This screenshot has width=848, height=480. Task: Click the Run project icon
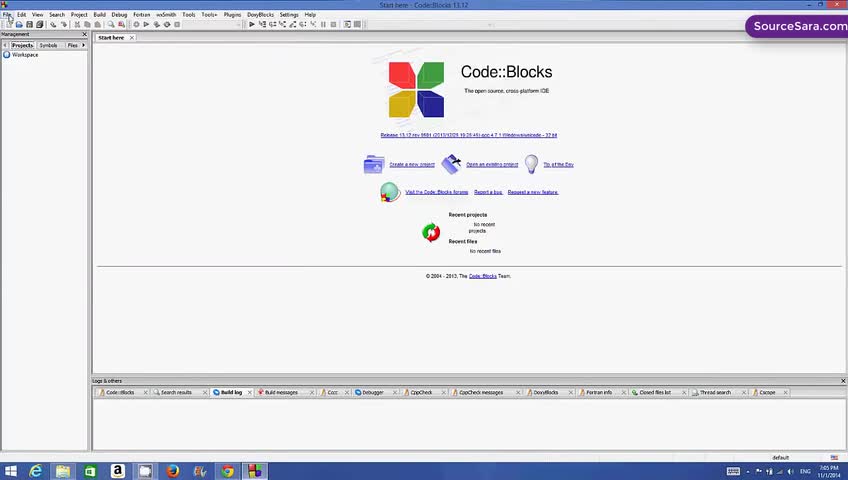point(146,24)
